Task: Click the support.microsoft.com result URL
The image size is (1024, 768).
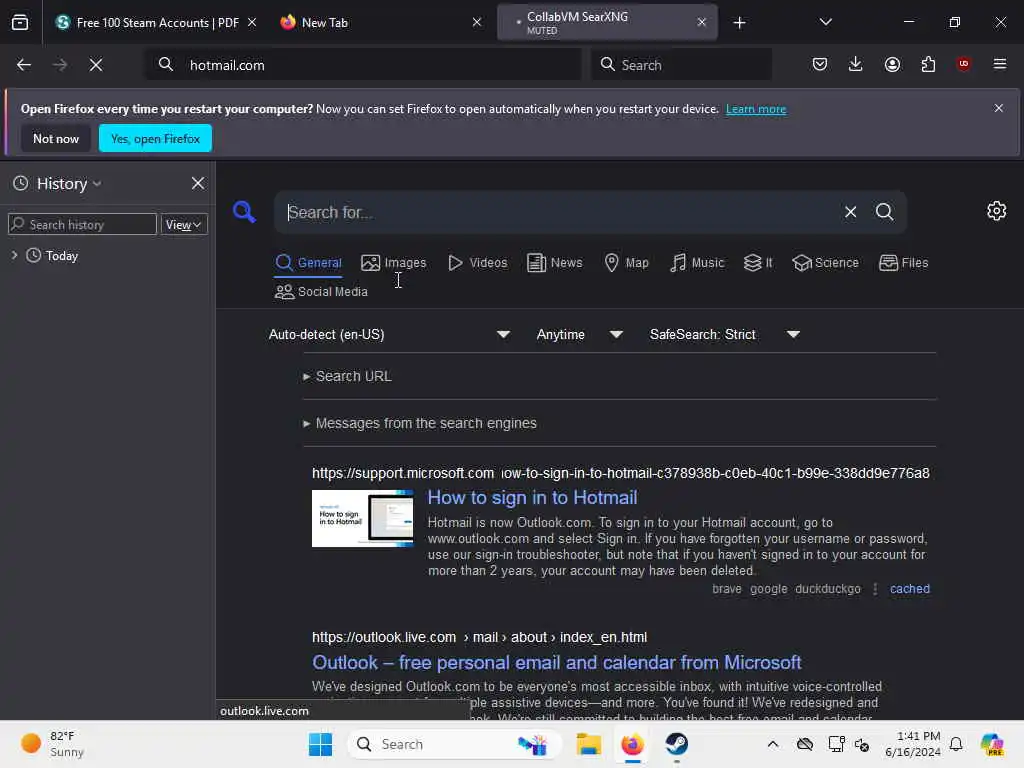Action: (x=620, y=473)
